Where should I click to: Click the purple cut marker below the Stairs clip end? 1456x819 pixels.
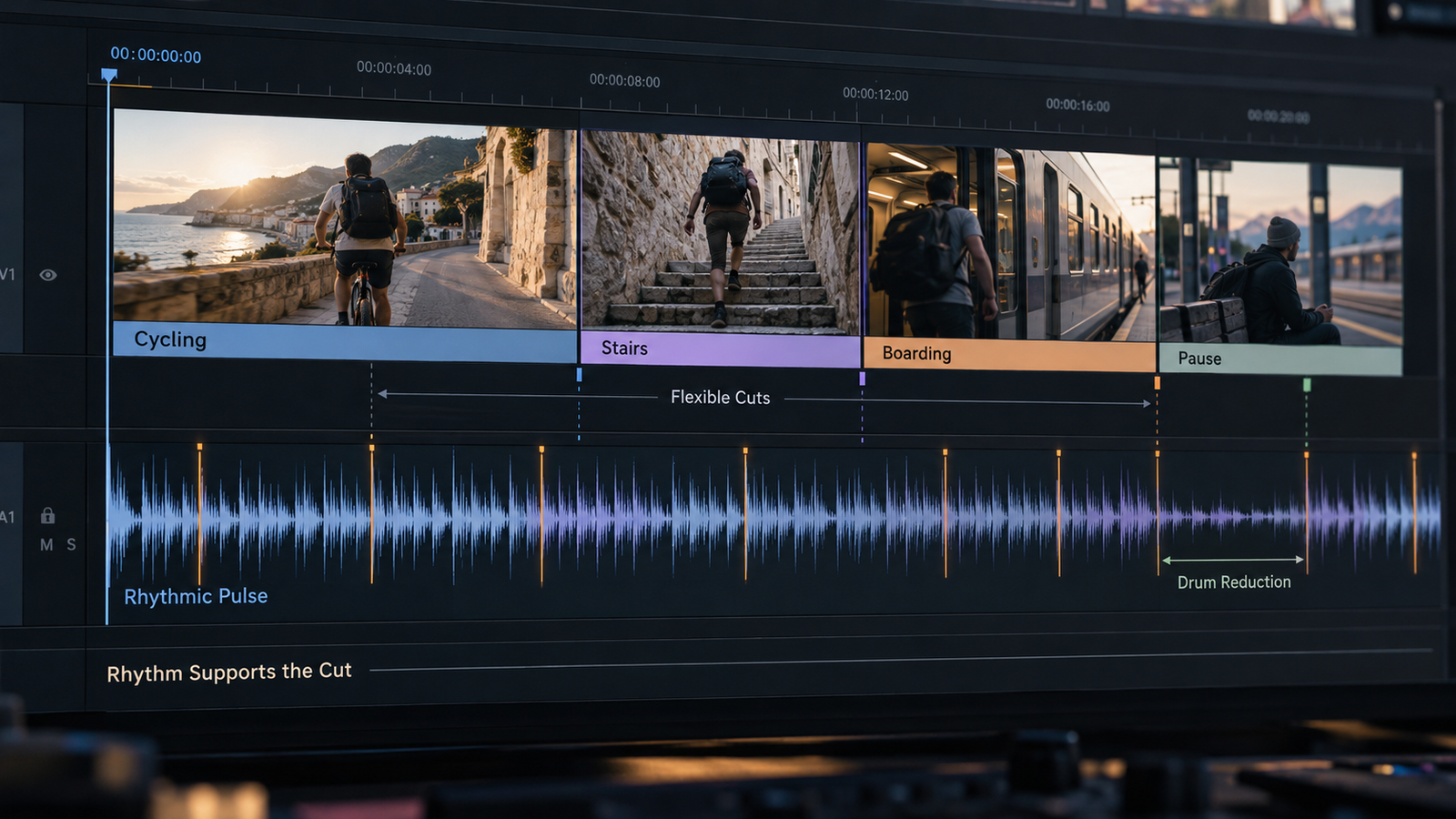(862, 379)
